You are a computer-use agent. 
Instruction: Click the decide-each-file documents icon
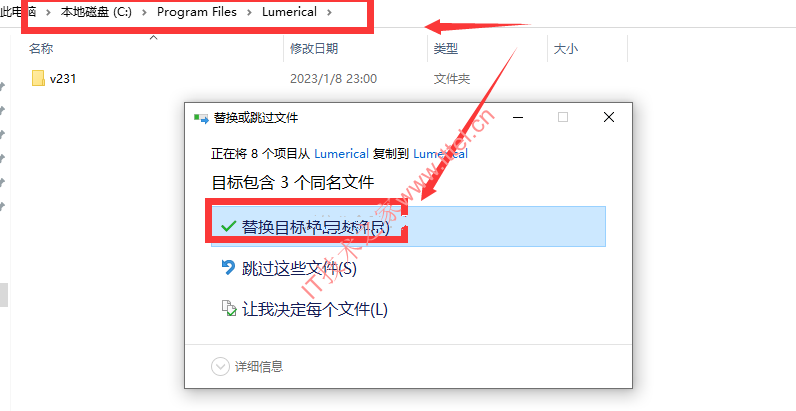pyautogui.click(x=229, y=308)
